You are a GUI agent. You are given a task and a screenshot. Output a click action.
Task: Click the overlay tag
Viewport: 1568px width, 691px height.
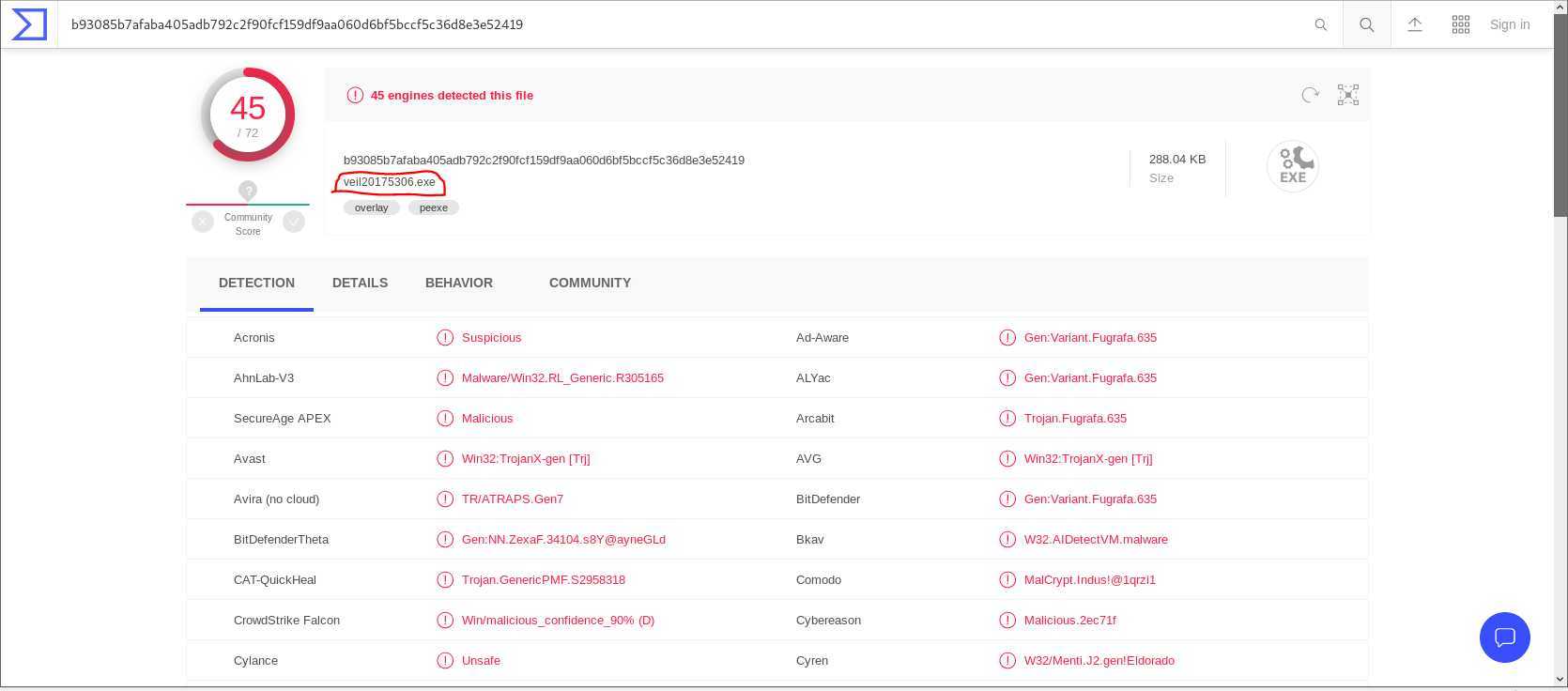(x=372, y=207)
